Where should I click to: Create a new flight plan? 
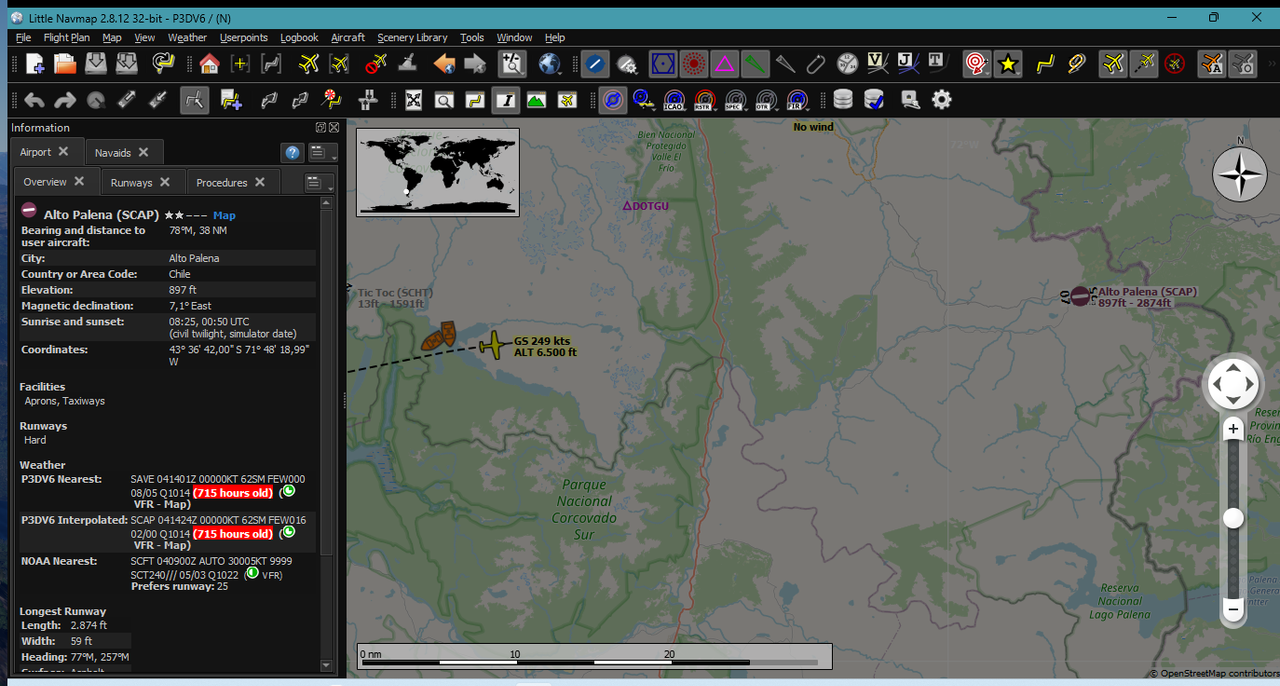(x=35, y=65)
